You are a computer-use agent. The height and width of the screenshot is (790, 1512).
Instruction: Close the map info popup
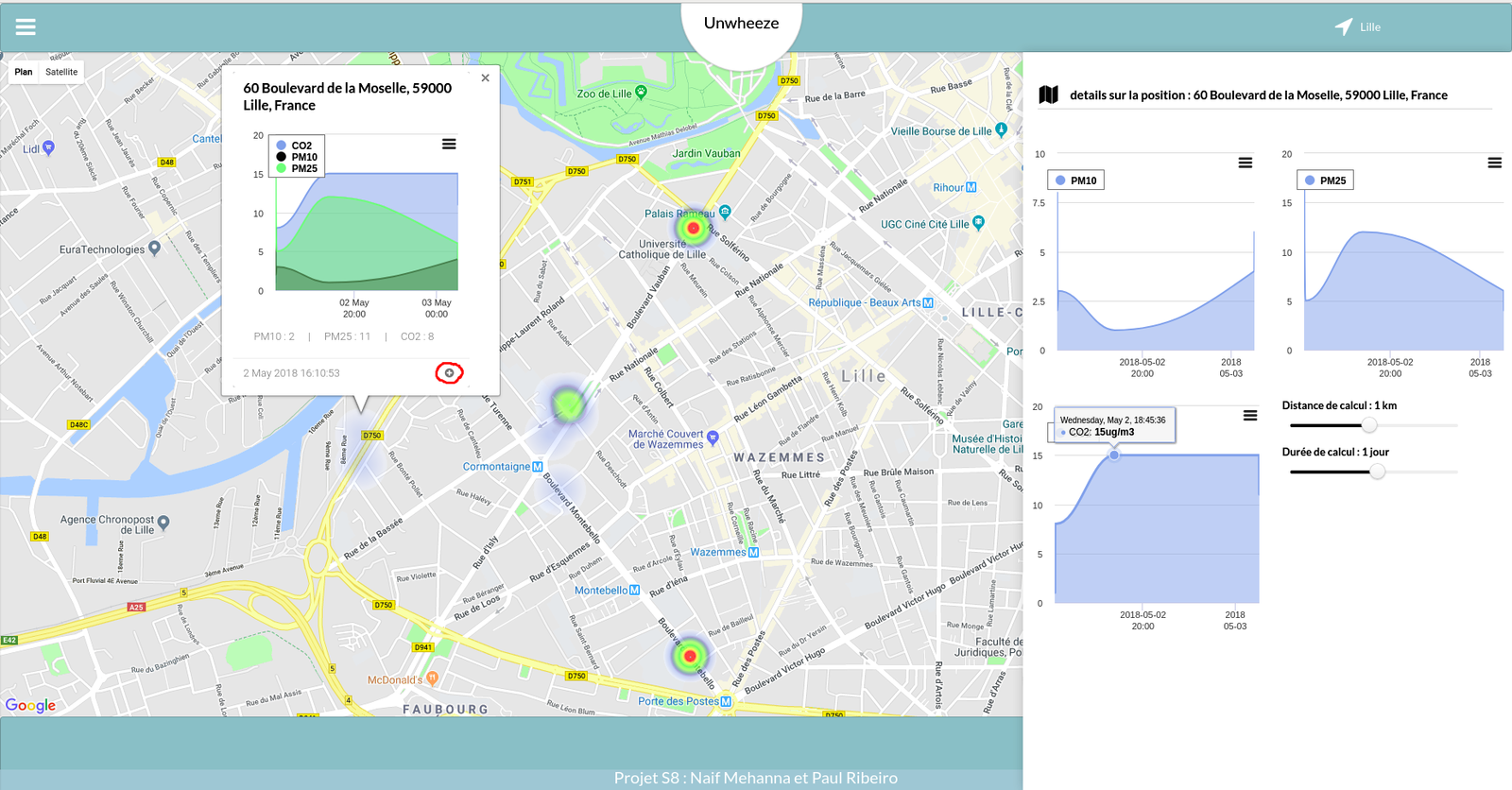point(485,78)
